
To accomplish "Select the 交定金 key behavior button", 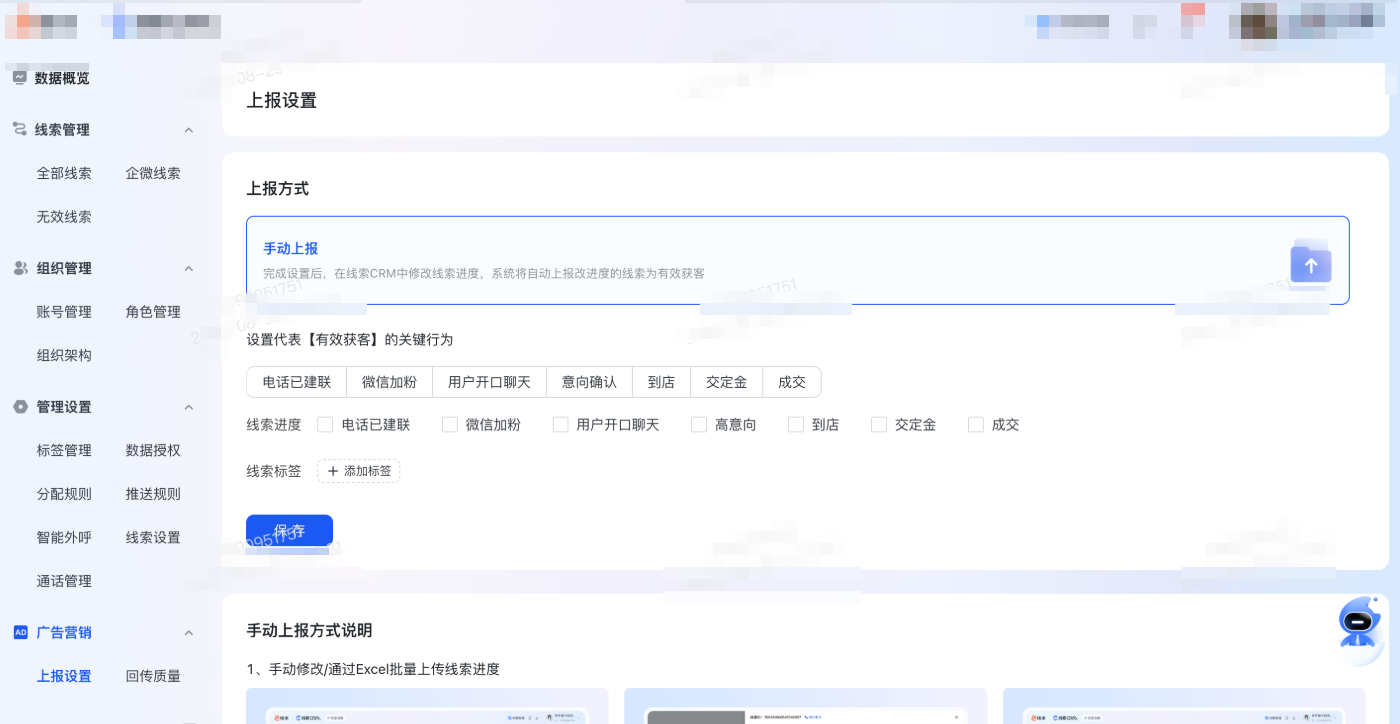I will [x=726, y=382].
